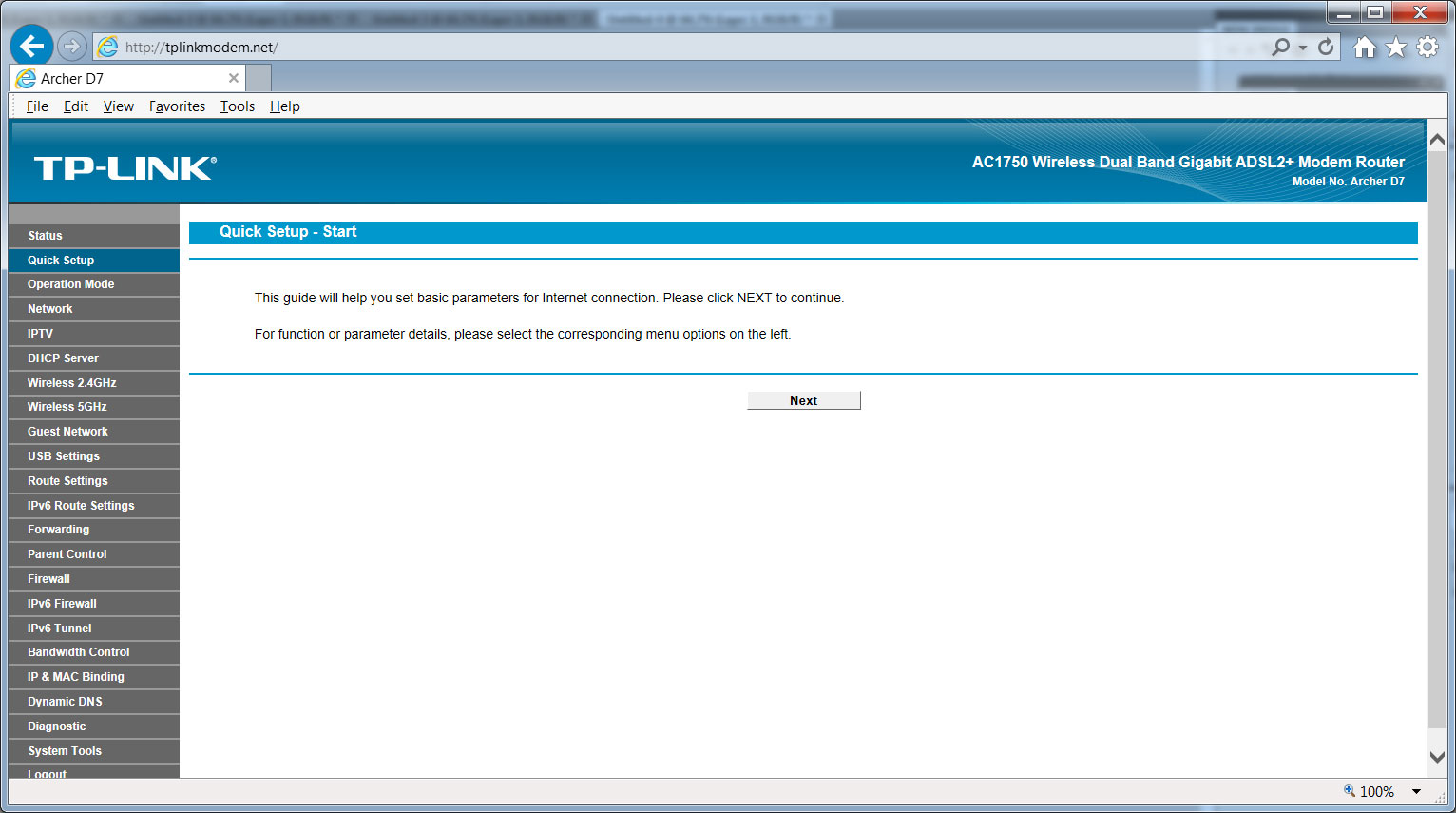This screenshot has height=813, width=1456.
Task: Open the Help menu
Action: 285,106
